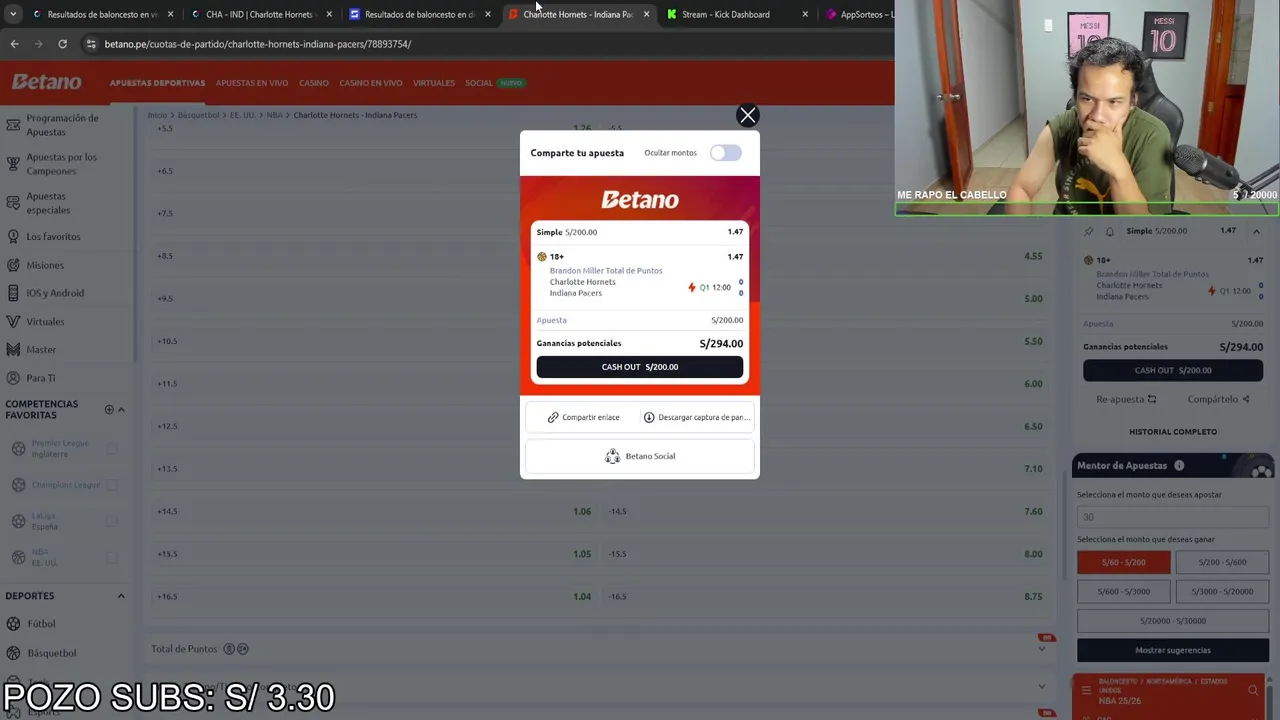Image resolution: width=1280 pixels, height=720 pixels.
Task: Click Misiones target icon
Action: click(x=13, y=265)
